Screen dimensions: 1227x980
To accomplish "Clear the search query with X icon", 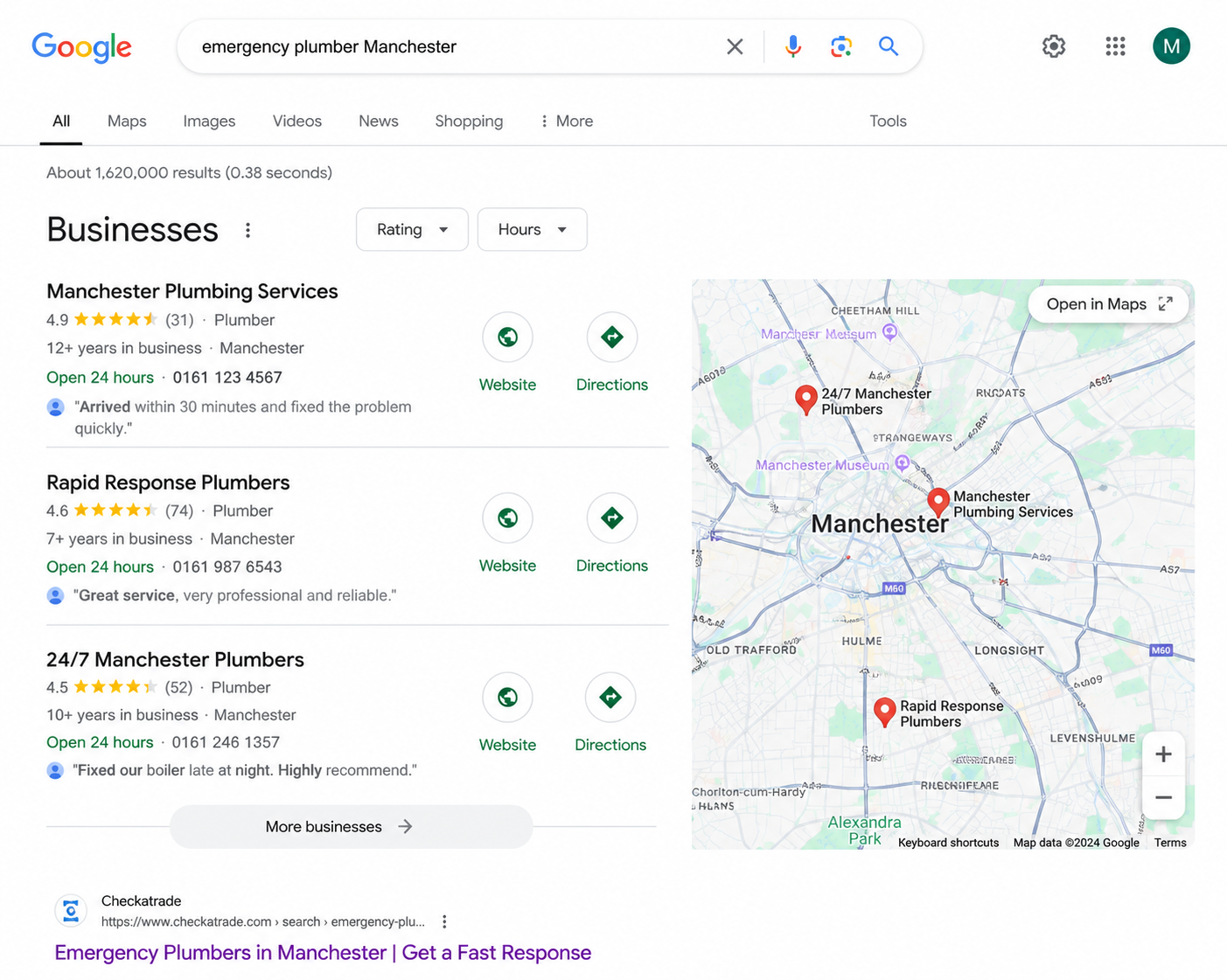I will (x=735, y=46).
